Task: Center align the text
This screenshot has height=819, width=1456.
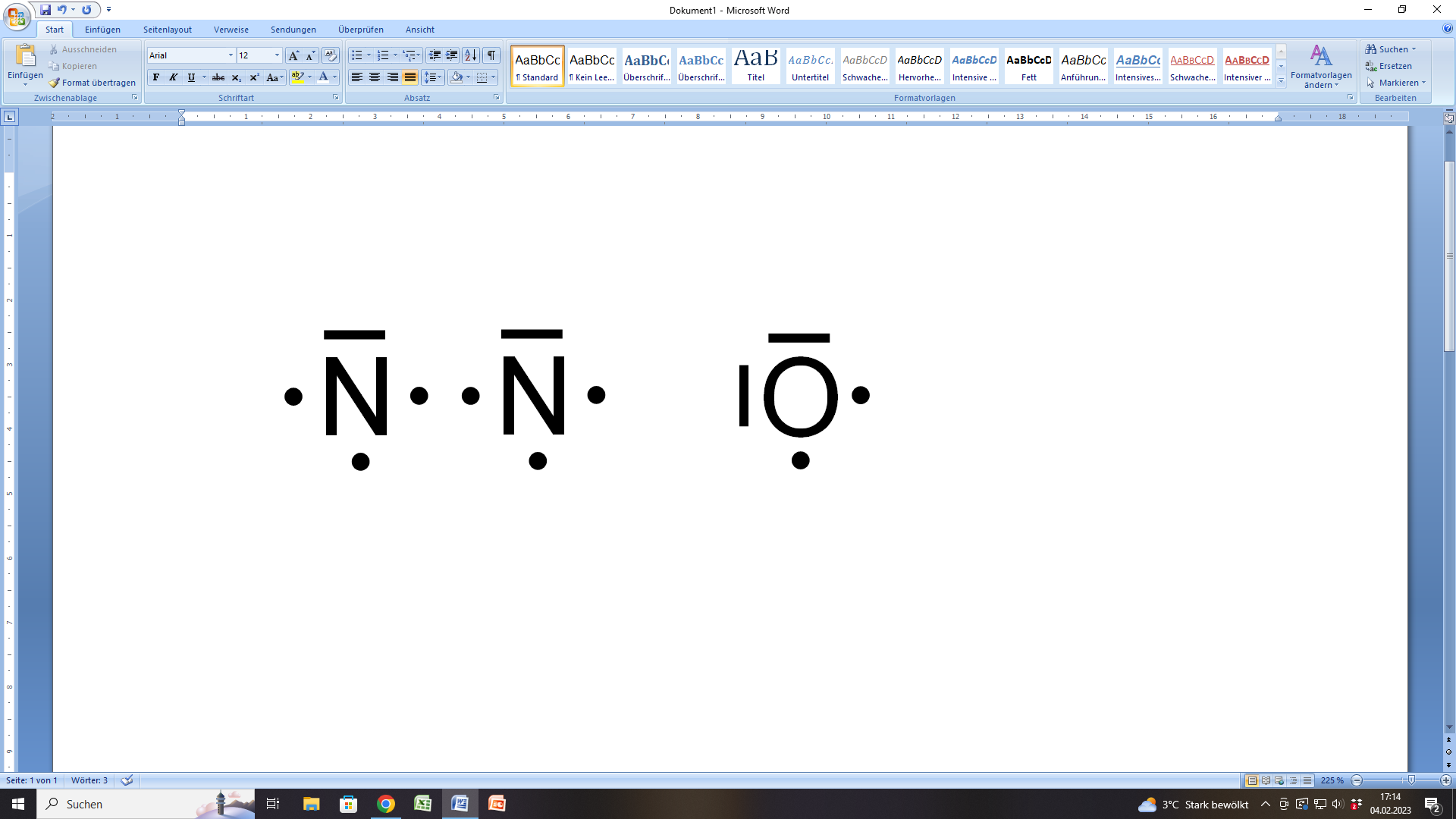Action: (375, 77)
